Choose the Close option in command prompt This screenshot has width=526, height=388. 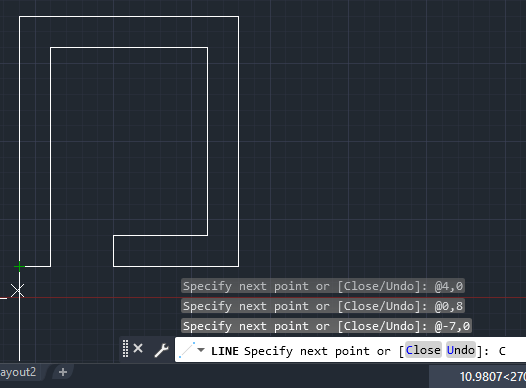click(x=423, y=350)
